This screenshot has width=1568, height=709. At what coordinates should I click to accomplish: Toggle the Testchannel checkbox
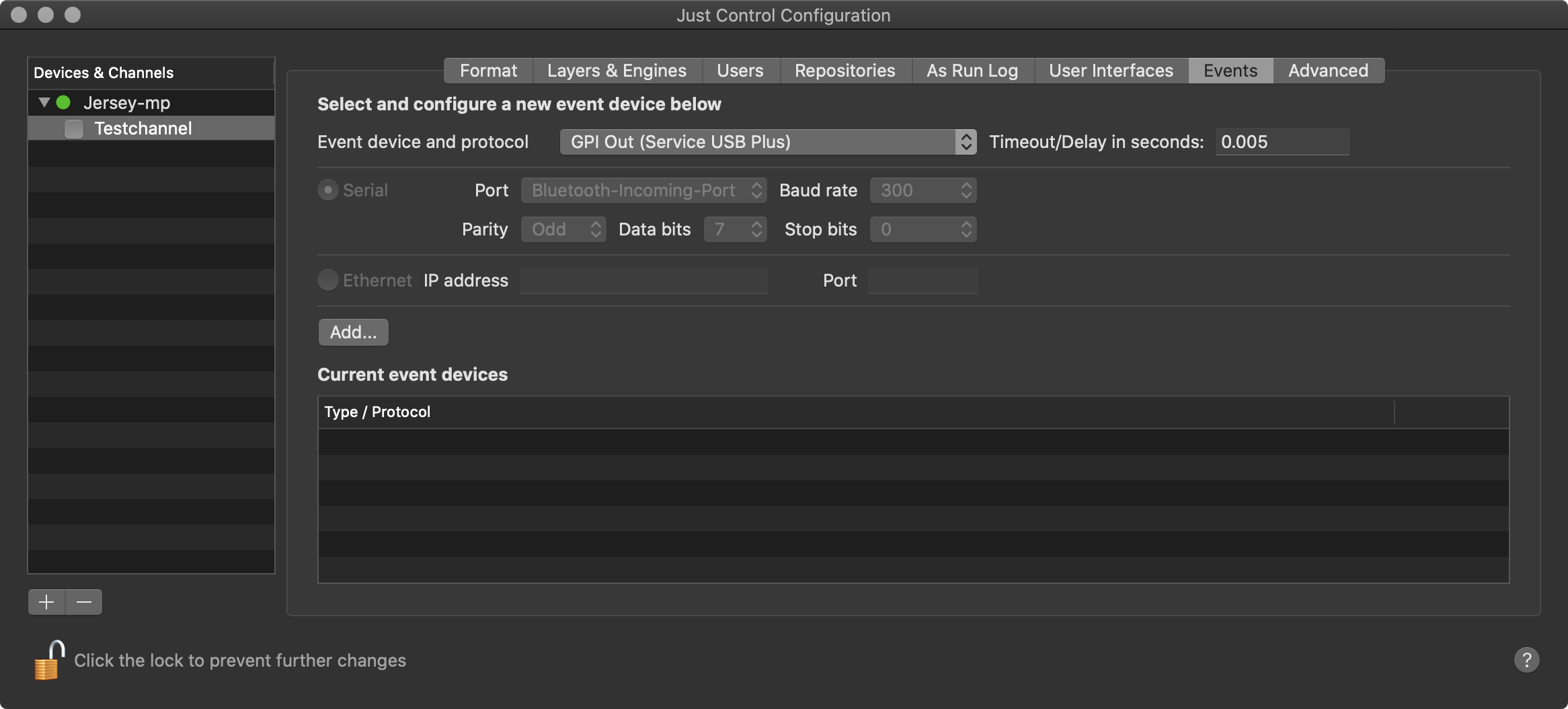[74, 128]
